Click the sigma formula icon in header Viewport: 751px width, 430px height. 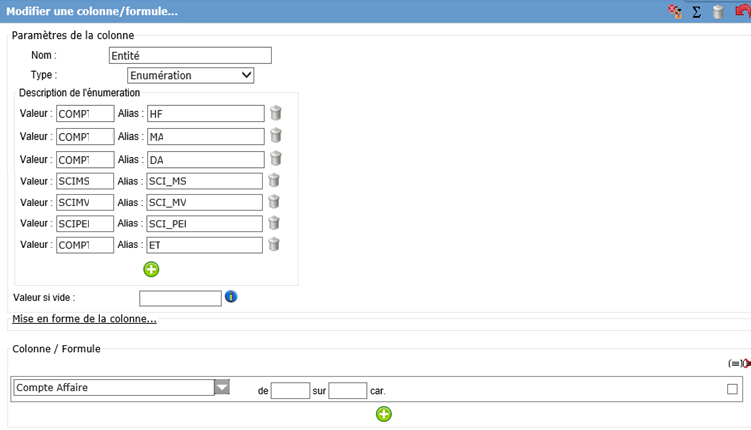tap(696, 12)
